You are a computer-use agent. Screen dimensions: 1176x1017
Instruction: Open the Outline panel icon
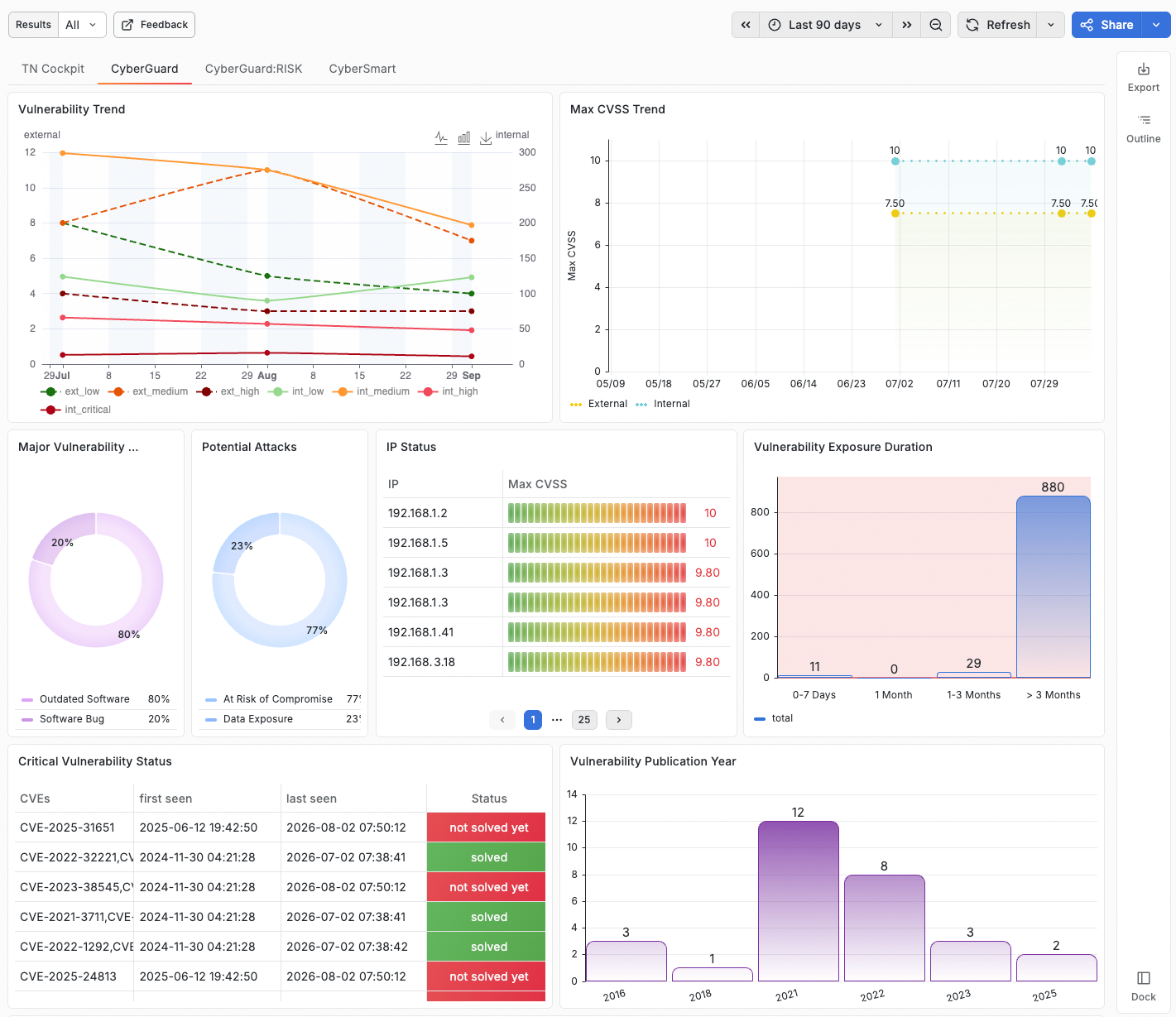pyautogui.click(x=1144, y=121)
